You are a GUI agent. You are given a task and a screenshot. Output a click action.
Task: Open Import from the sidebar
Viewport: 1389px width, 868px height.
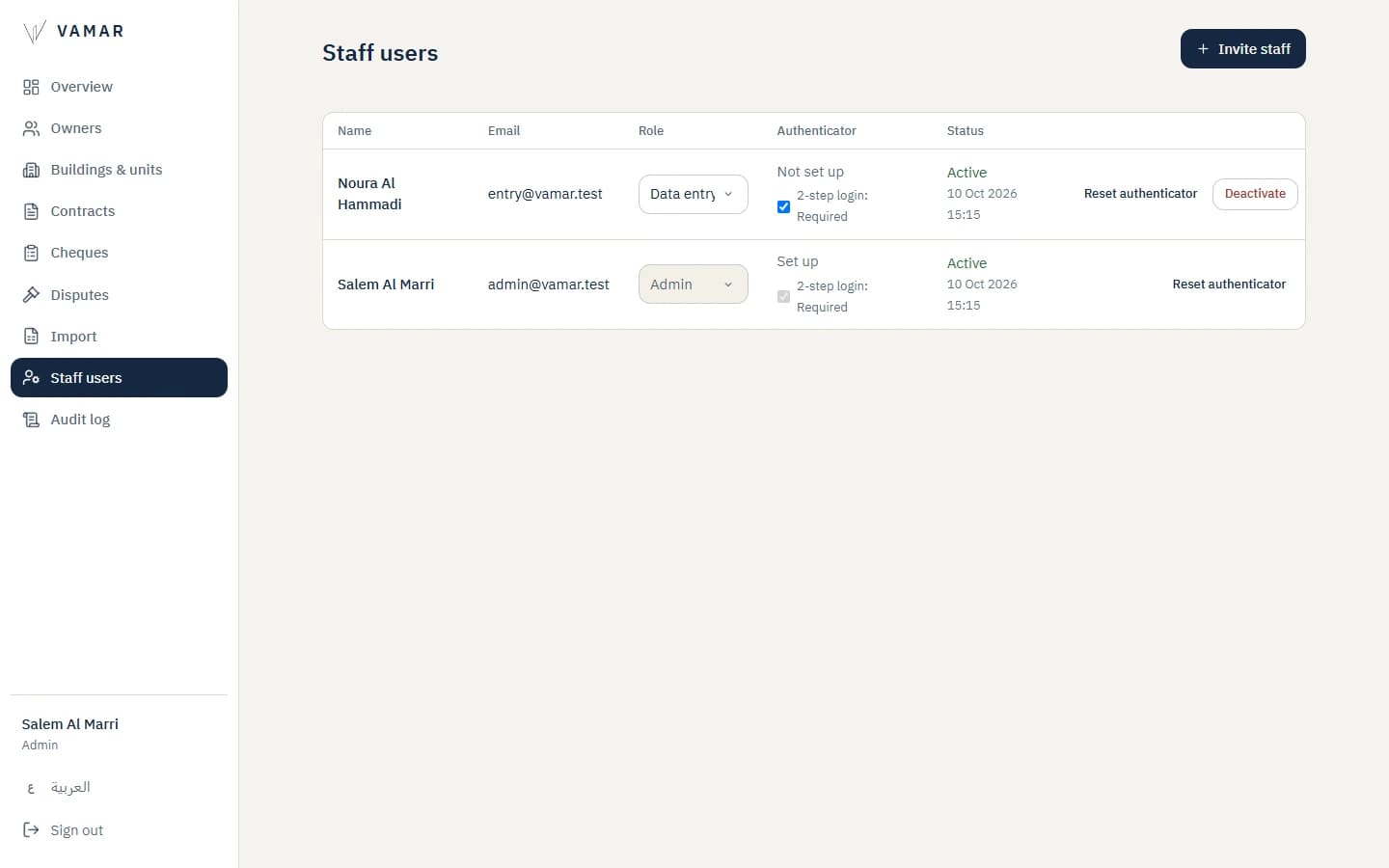tap(119, 337)
